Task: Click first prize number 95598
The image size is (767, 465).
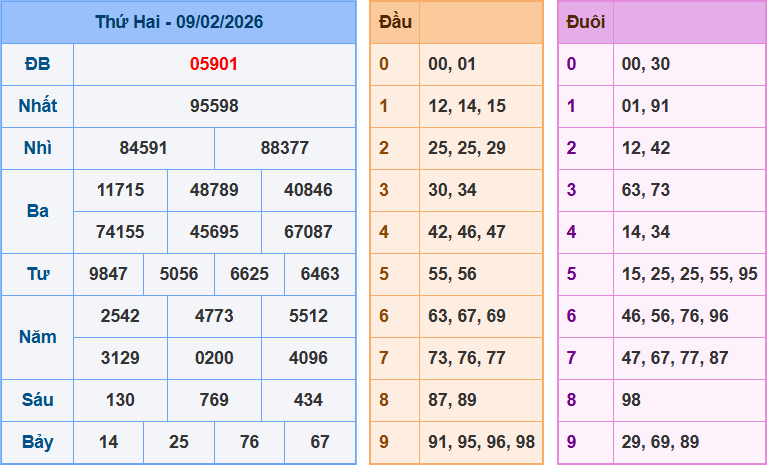Action: [x=214, y=106]
